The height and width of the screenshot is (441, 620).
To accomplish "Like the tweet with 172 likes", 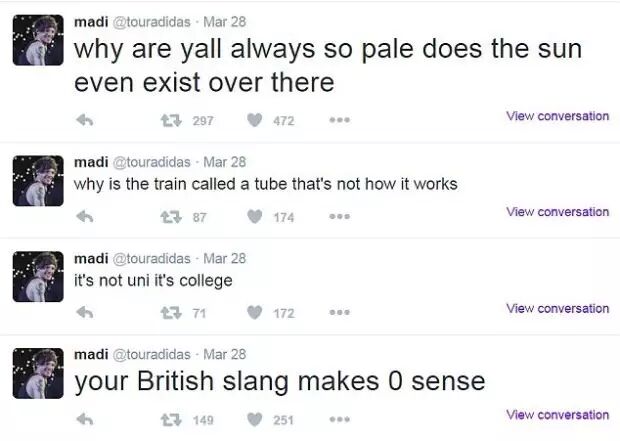I will [x=255, y=312].
